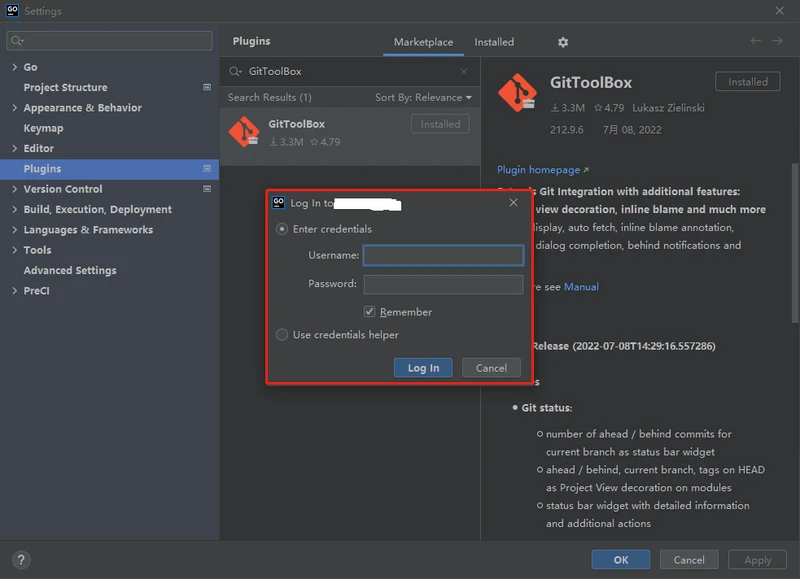Click the 'Git status:' bullet heading
800x579 pixels.
pyautogui.click(x=546, y=408)
